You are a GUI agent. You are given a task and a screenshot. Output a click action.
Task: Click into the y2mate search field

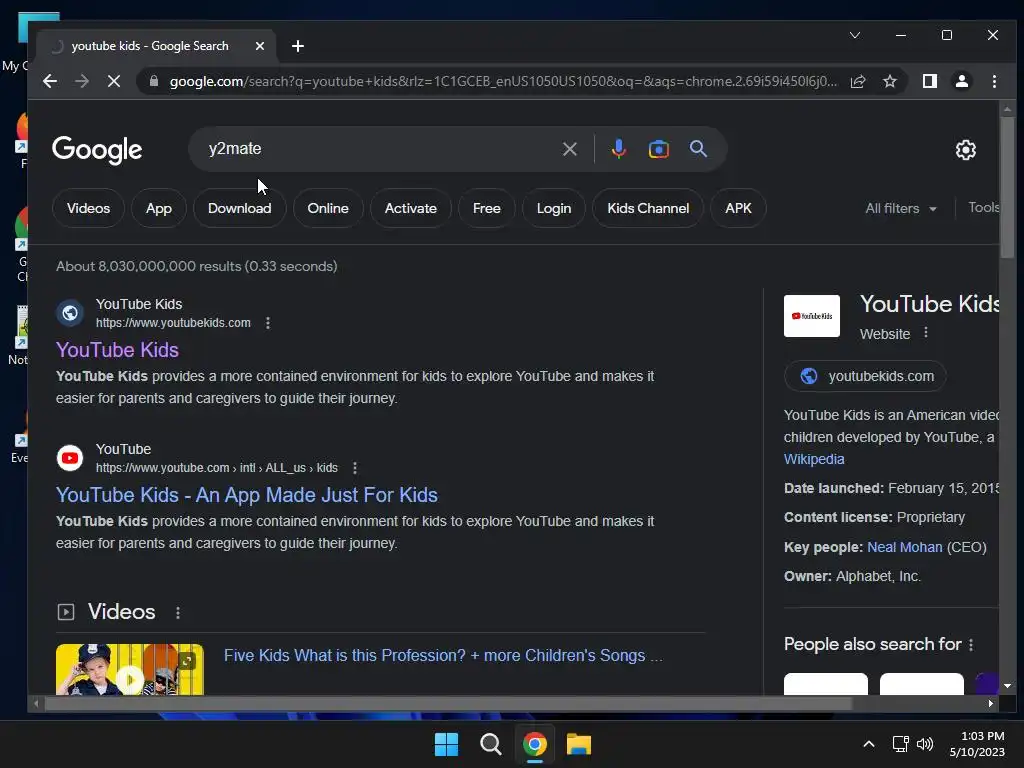[x=379, y=149]
